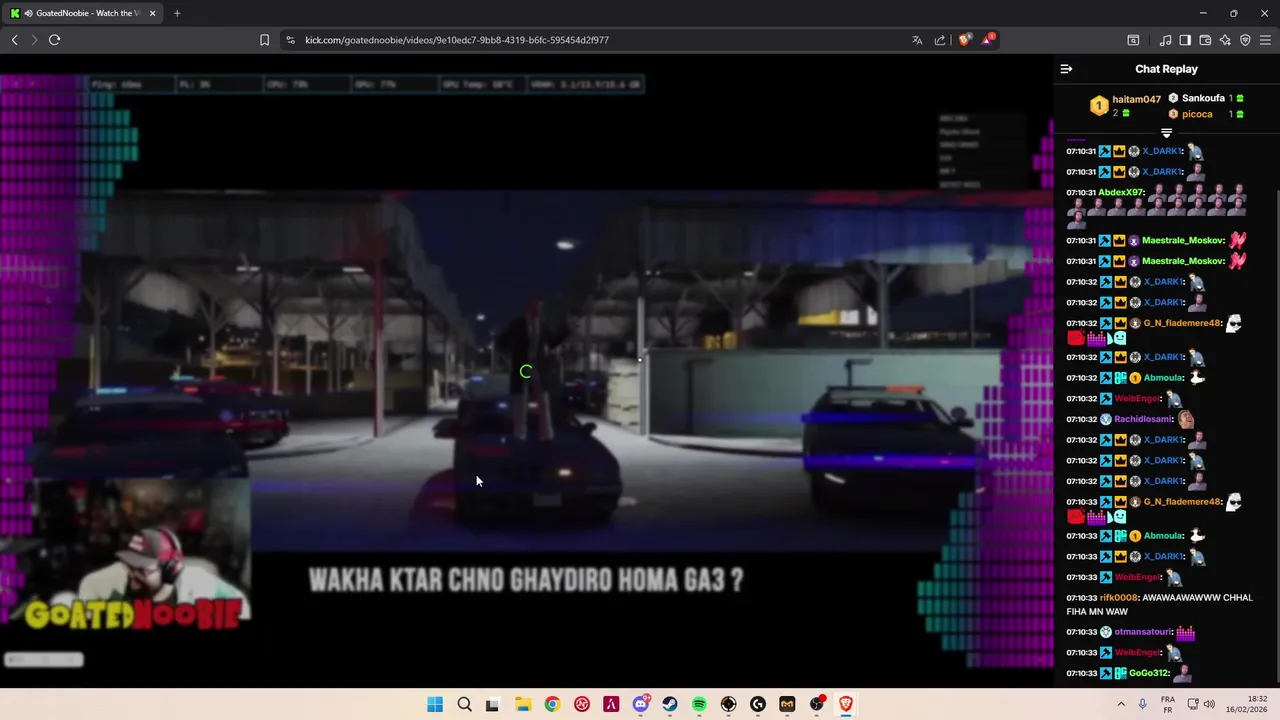
Task: Open Spotify from taskbar
Action: click(699, 704)
